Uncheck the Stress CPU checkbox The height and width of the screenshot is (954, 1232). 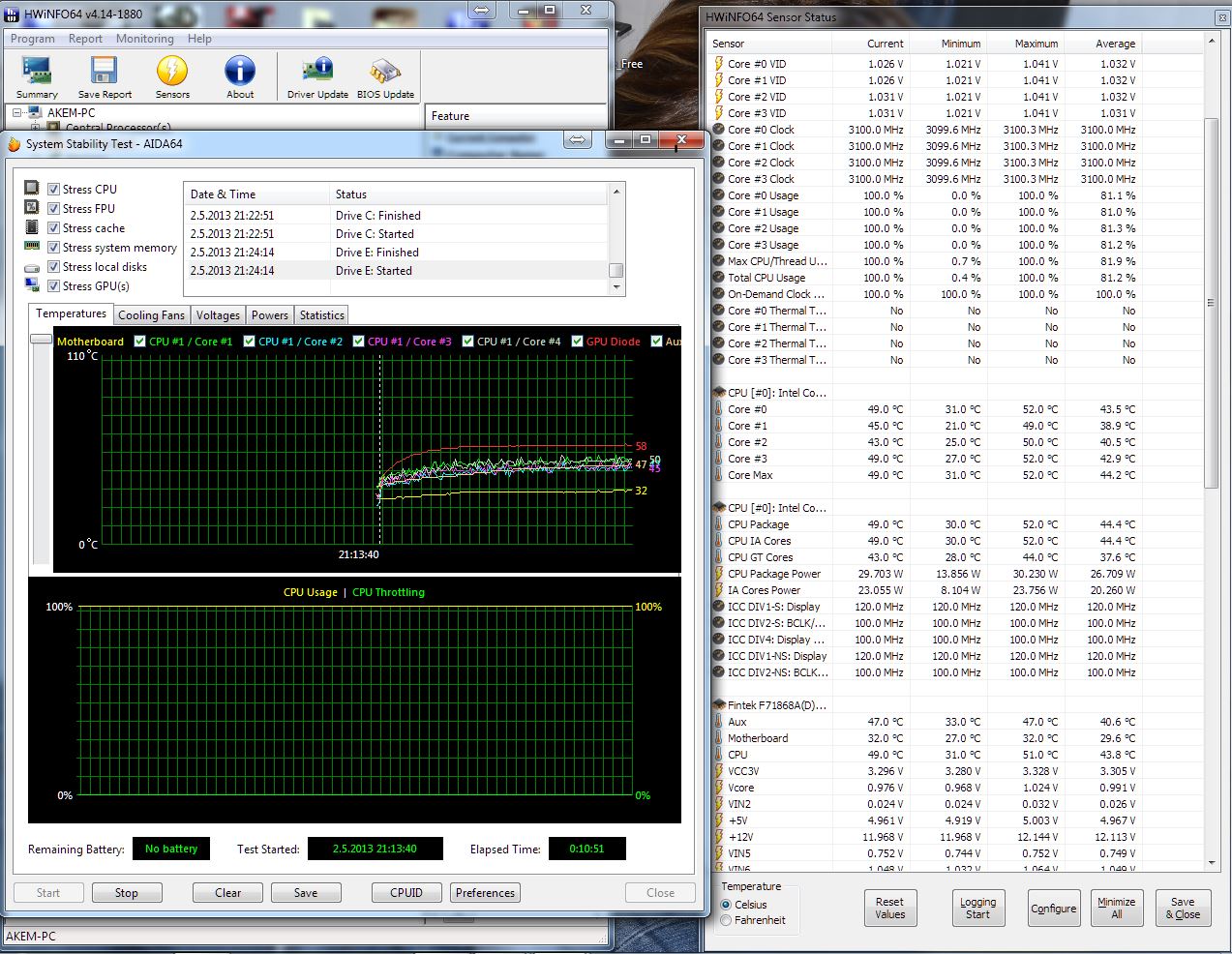point(54,190)
